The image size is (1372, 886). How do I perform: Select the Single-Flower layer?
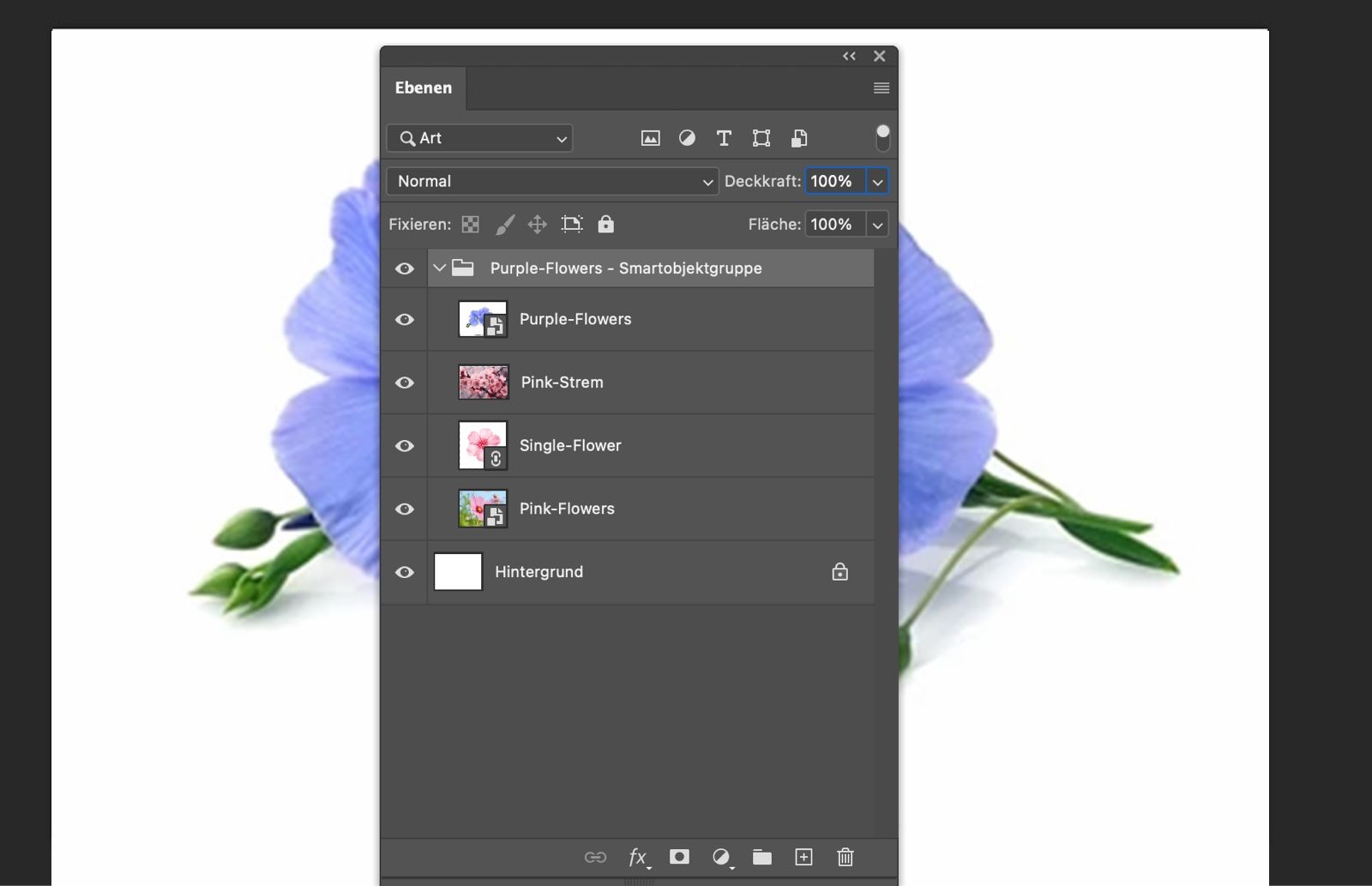[x=570, y=446]
